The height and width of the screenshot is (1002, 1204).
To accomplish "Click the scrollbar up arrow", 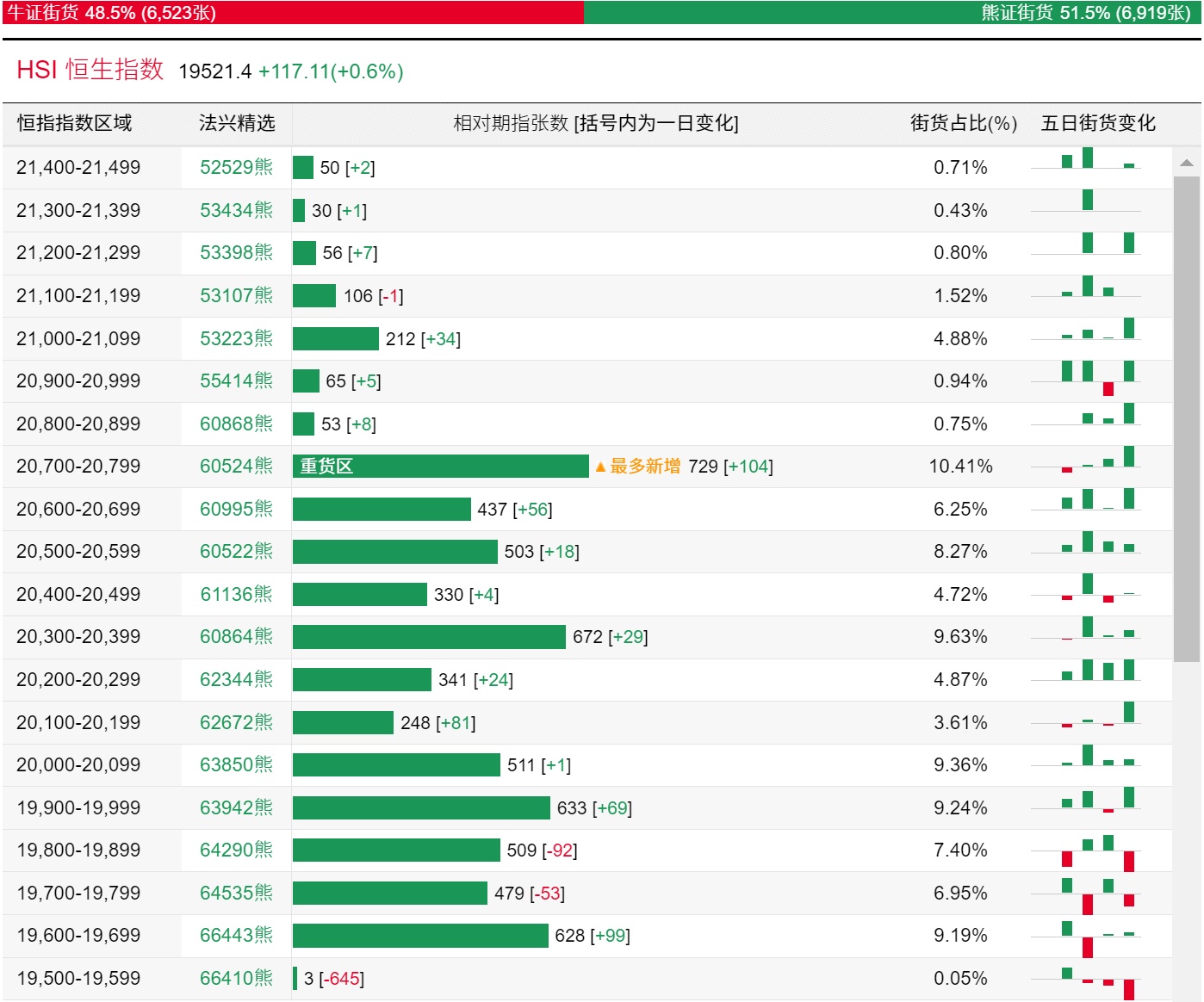I will [1186, 163].
